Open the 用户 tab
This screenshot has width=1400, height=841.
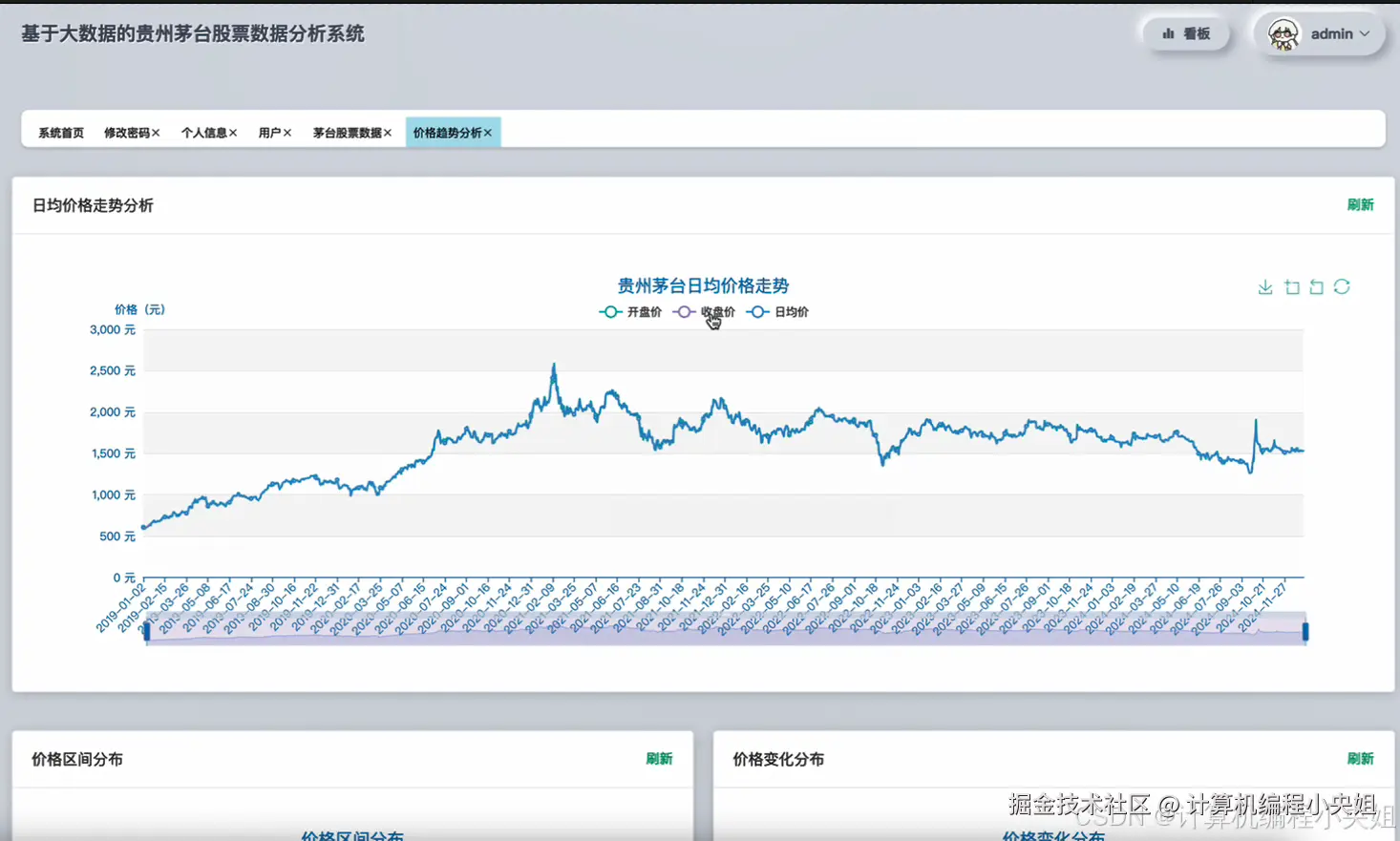(267, 133)
